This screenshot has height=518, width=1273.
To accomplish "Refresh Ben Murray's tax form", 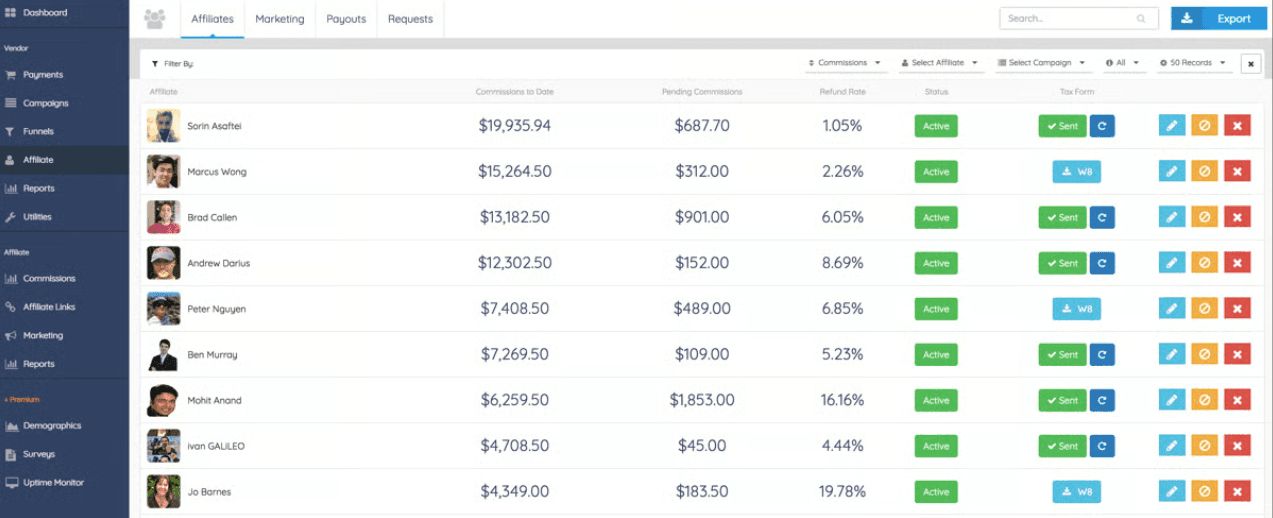I will [x=1102, y=354].
